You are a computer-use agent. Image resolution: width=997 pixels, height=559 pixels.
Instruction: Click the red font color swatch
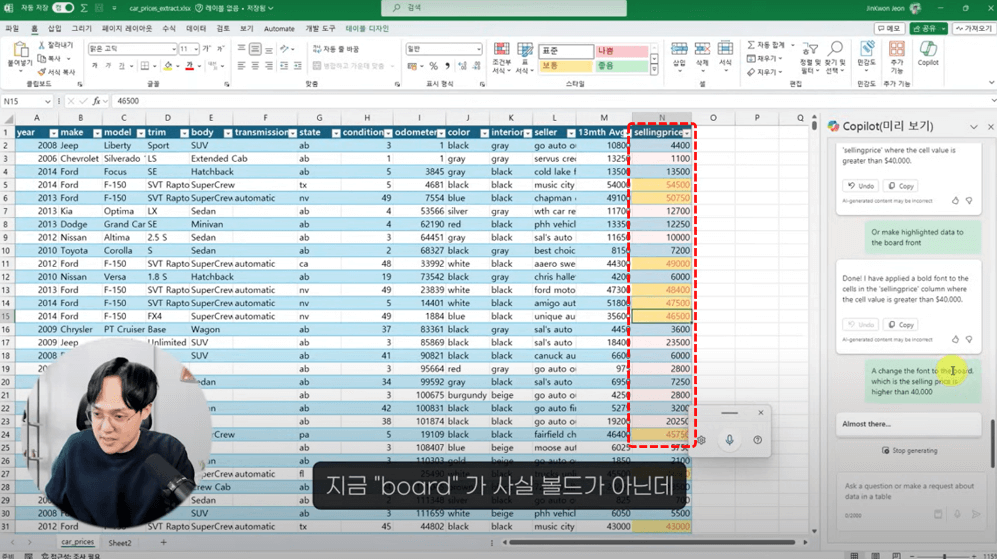(x=188, y=67)
